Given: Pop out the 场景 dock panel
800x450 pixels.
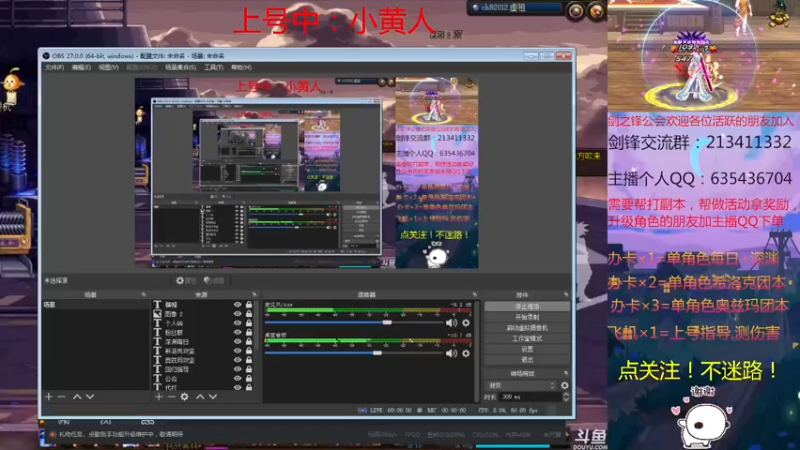Looking at the screenshot, I should click(143, 295).
